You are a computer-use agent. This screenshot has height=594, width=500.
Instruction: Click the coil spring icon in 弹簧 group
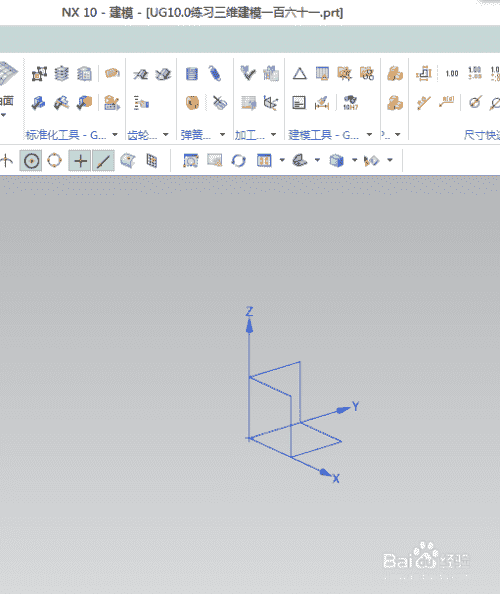point(215,73)
